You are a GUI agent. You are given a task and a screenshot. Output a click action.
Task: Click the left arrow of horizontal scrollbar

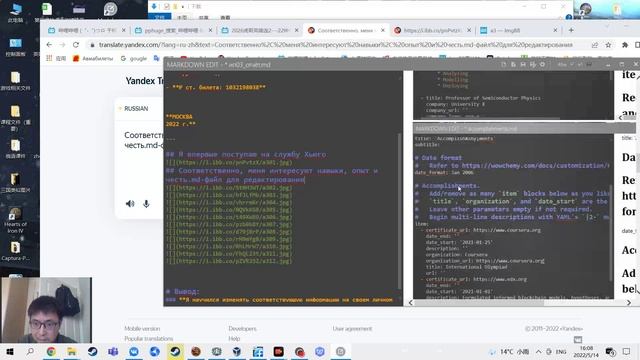[x=411, y=302]
